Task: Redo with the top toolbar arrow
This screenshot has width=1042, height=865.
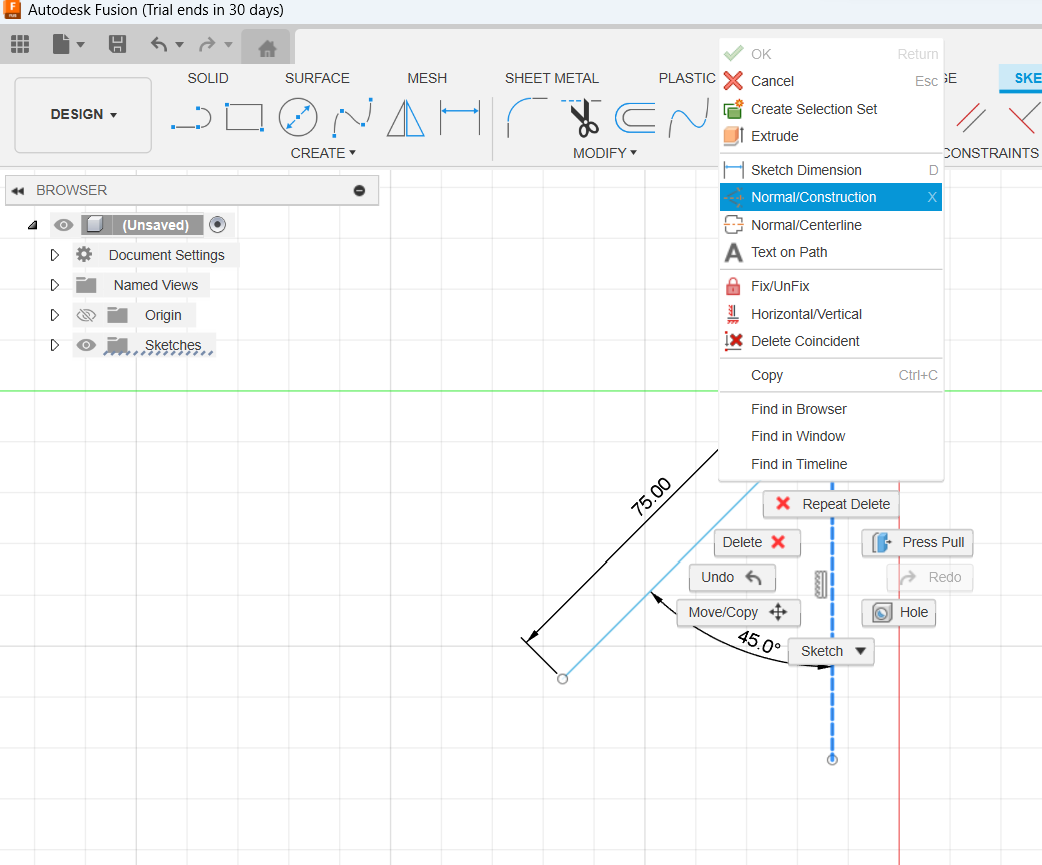Action: tap(207, 45)
